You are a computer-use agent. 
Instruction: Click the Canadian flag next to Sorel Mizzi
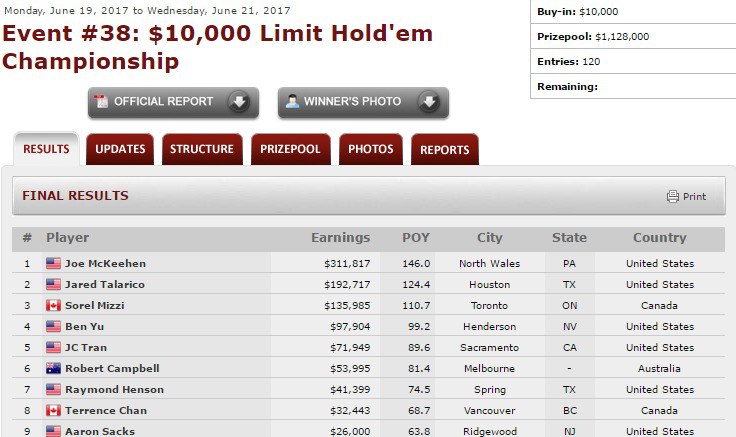point(54,306)
